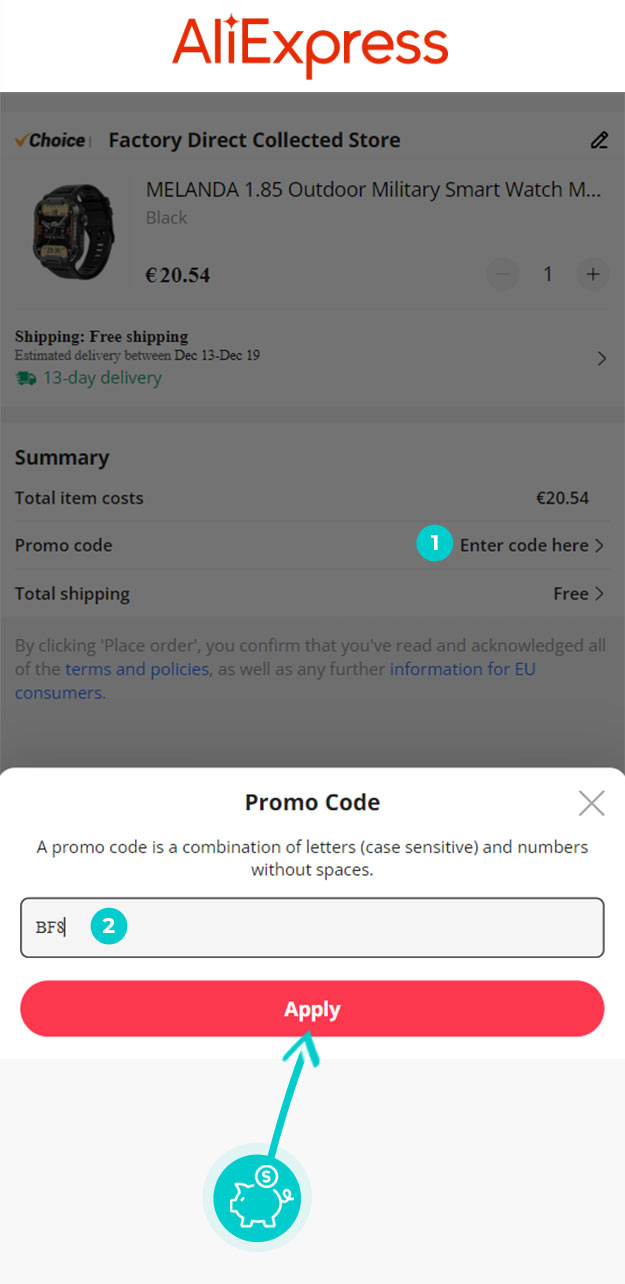This screenshot has height=1284, width=625.
Task: Click the piggy bank savings icon
Action: pyautogui.click(x=257, y=1197)
